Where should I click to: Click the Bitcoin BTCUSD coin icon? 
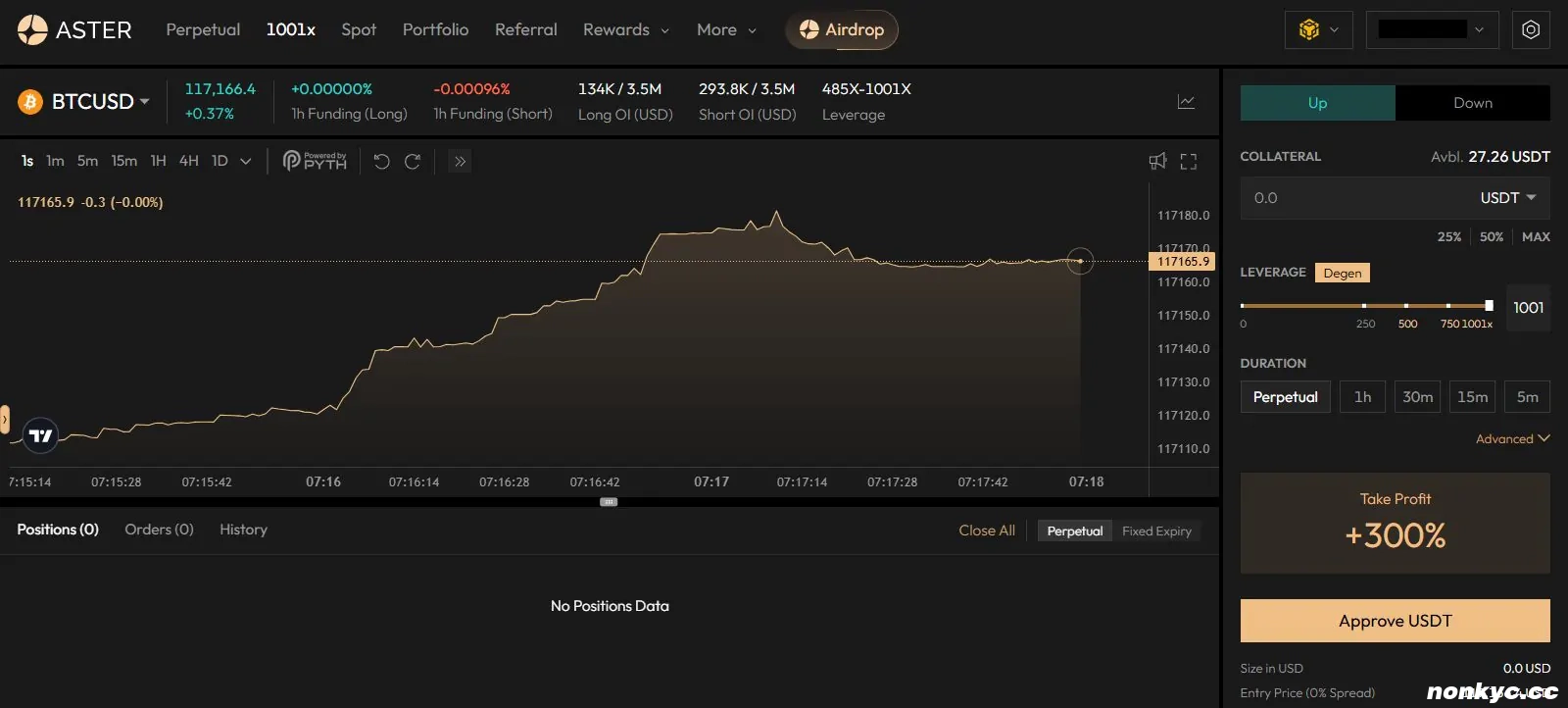(x=30, y=101)
